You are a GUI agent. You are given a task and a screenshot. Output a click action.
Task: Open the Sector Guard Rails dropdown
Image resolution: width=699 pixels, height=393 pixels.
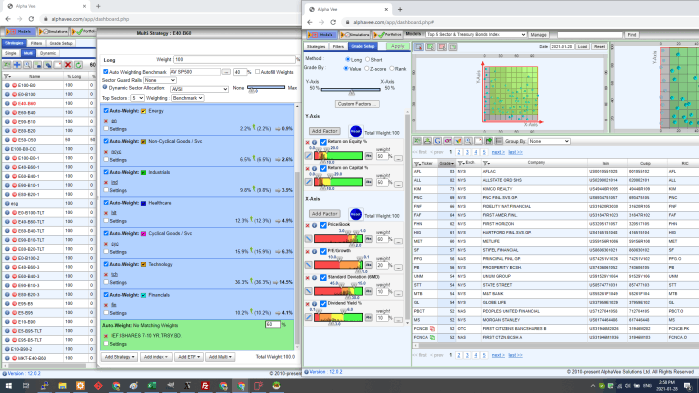(x=160, y=80)
